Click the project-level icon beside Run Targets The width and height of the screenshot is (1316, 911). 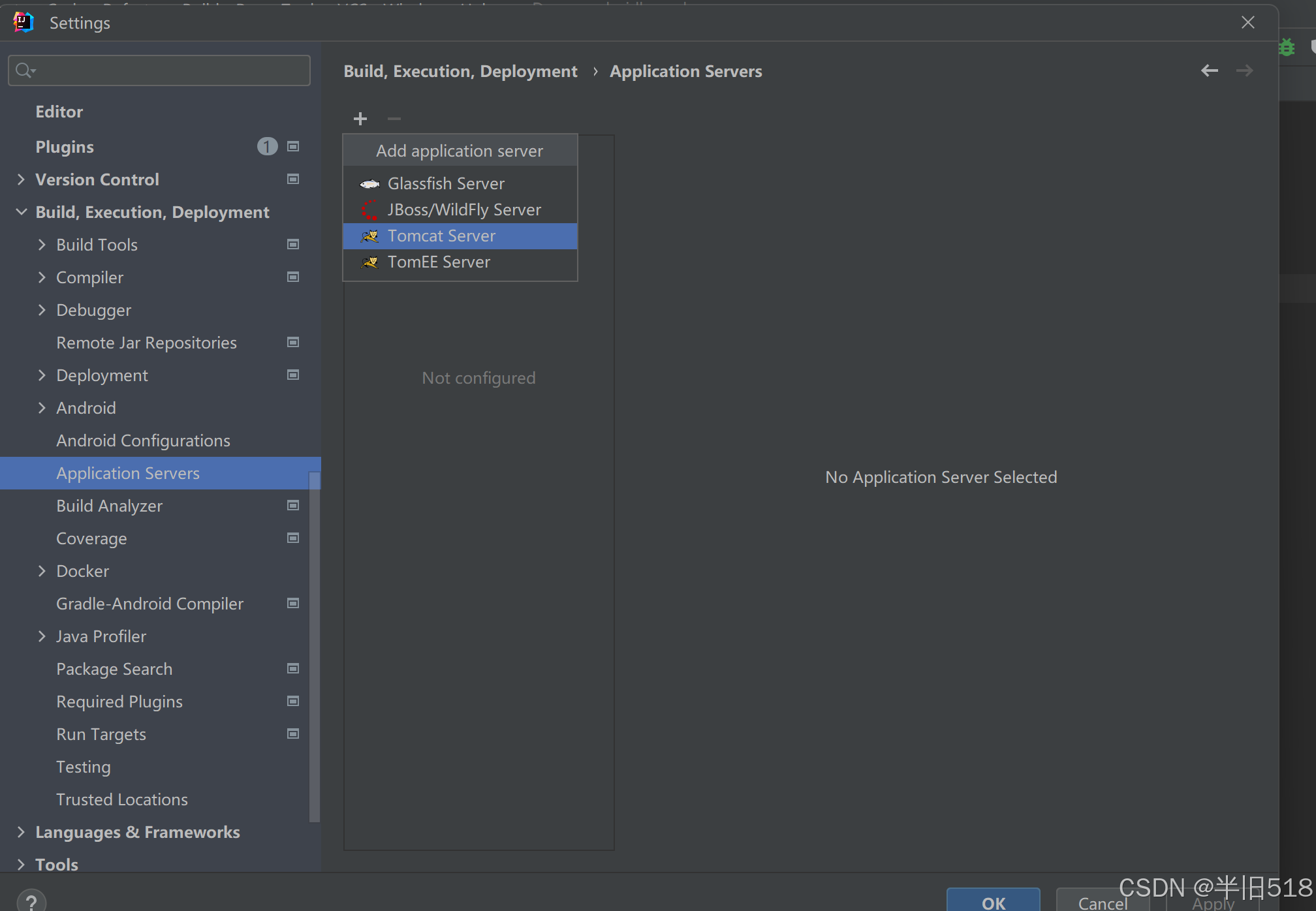tap(293, 733)
